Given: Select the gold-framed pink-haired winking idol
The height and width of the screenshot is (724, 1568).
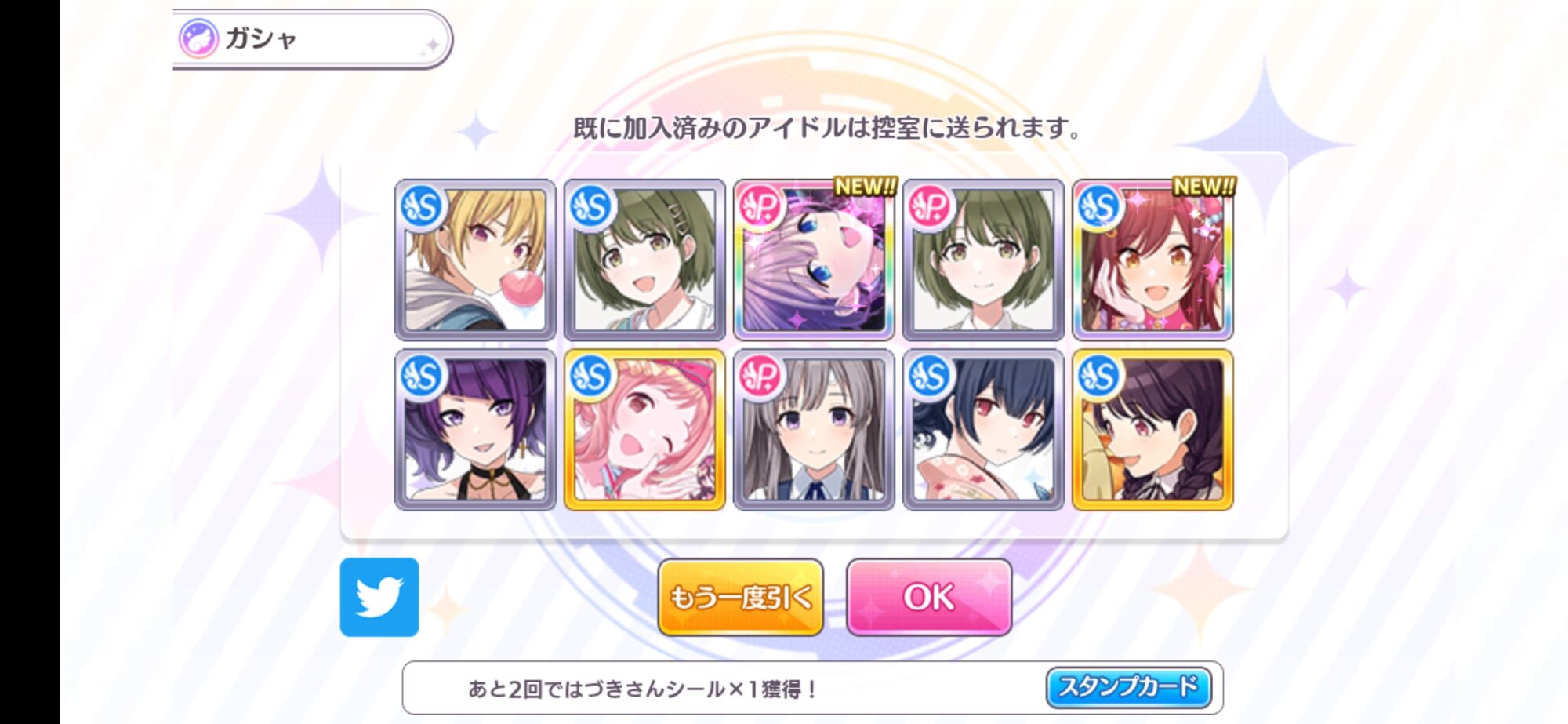Looking at the screenshot, I should [644, 430].
